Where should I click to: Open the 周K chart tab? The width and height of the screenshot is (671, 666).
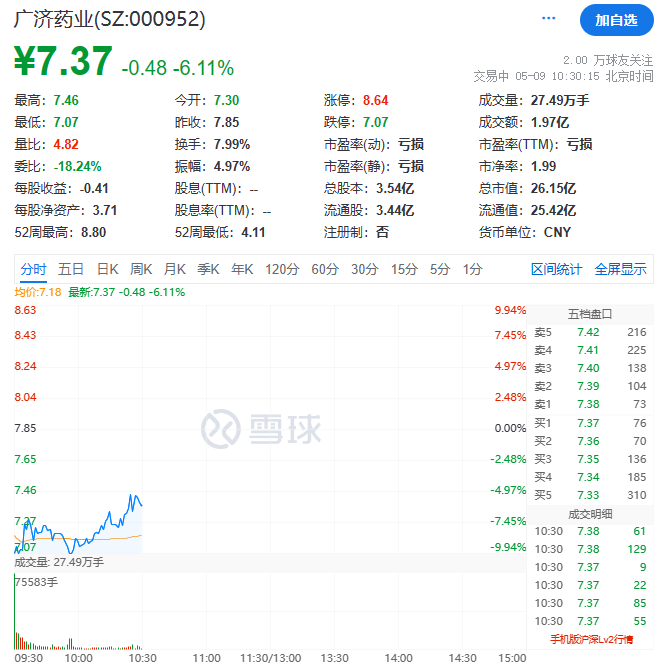pos(141,269)
